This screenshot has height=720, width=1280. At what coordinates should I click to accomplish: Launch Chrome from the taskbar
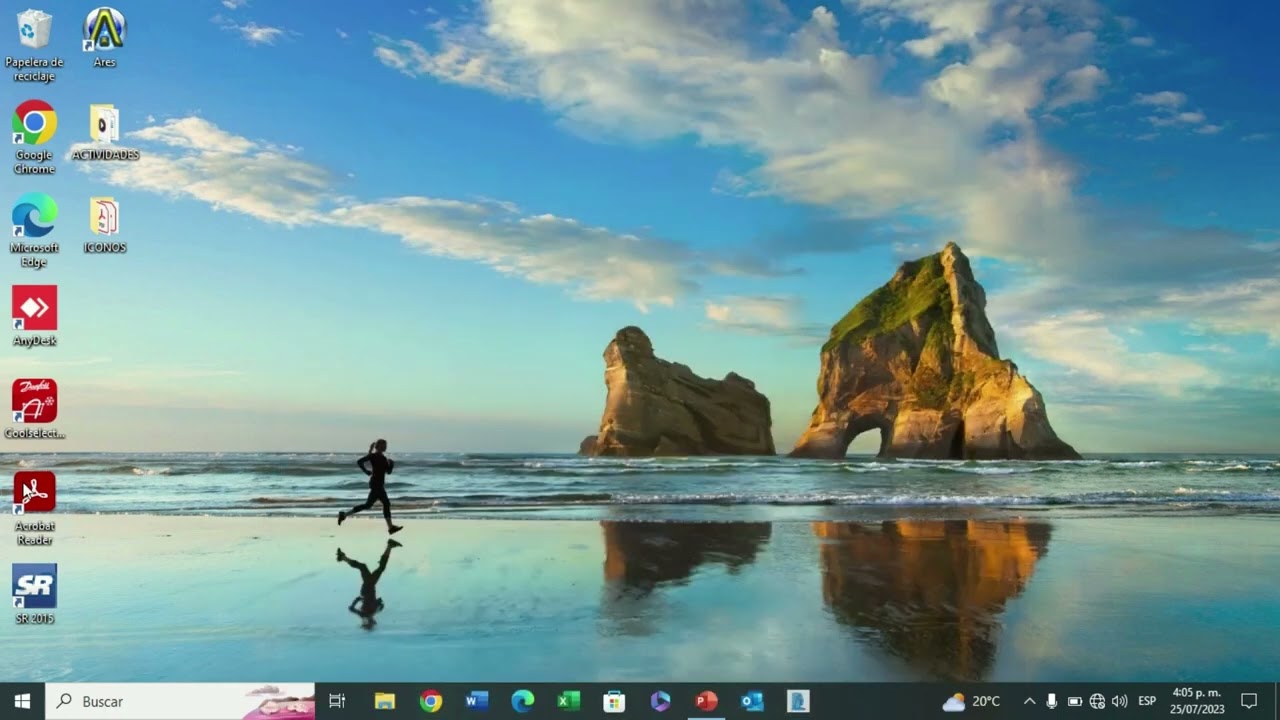click(x=431, y=701)
